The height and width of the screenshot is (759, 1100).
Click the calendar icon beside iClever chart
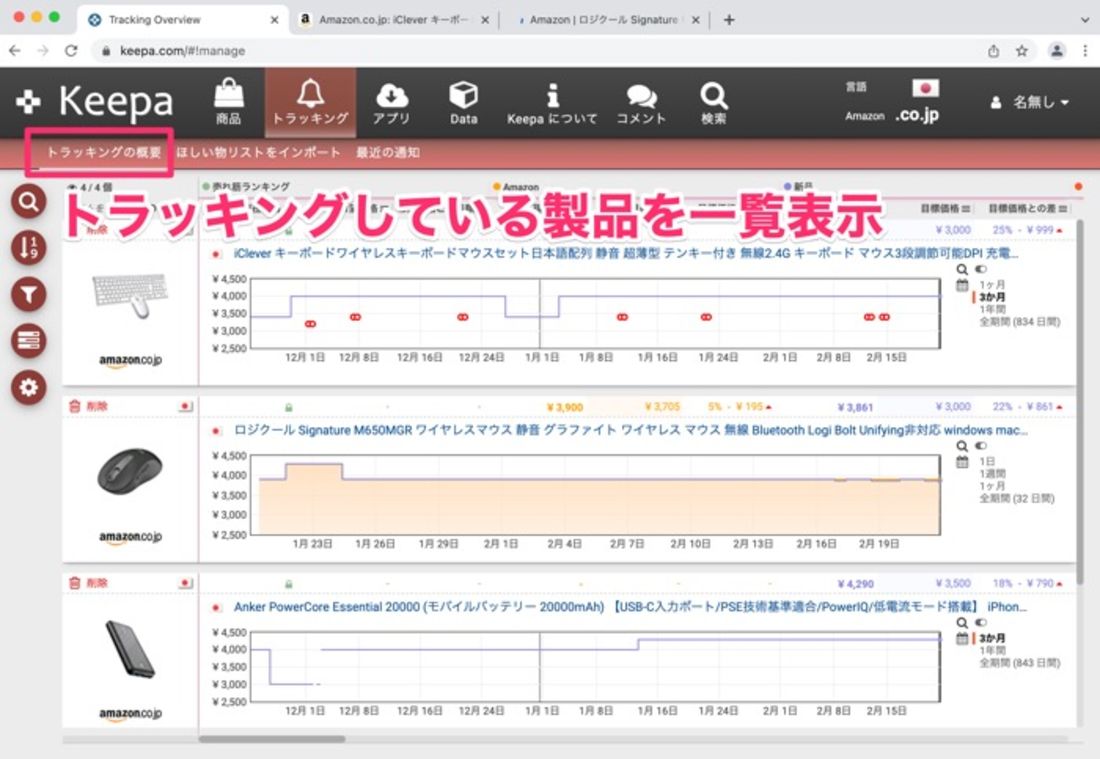(962, 286)
